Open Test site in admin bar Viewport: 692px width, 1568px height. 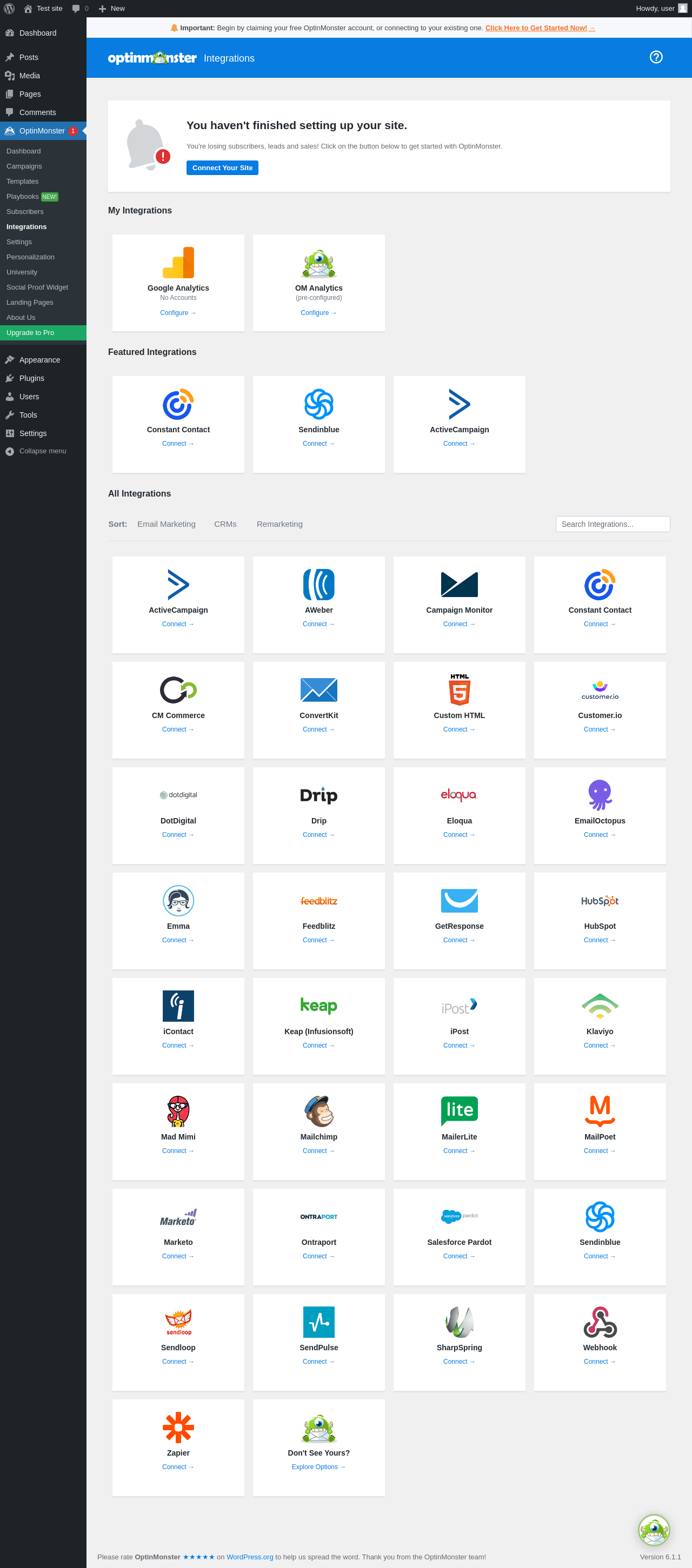pyautogui.click(x=43, y=9)
